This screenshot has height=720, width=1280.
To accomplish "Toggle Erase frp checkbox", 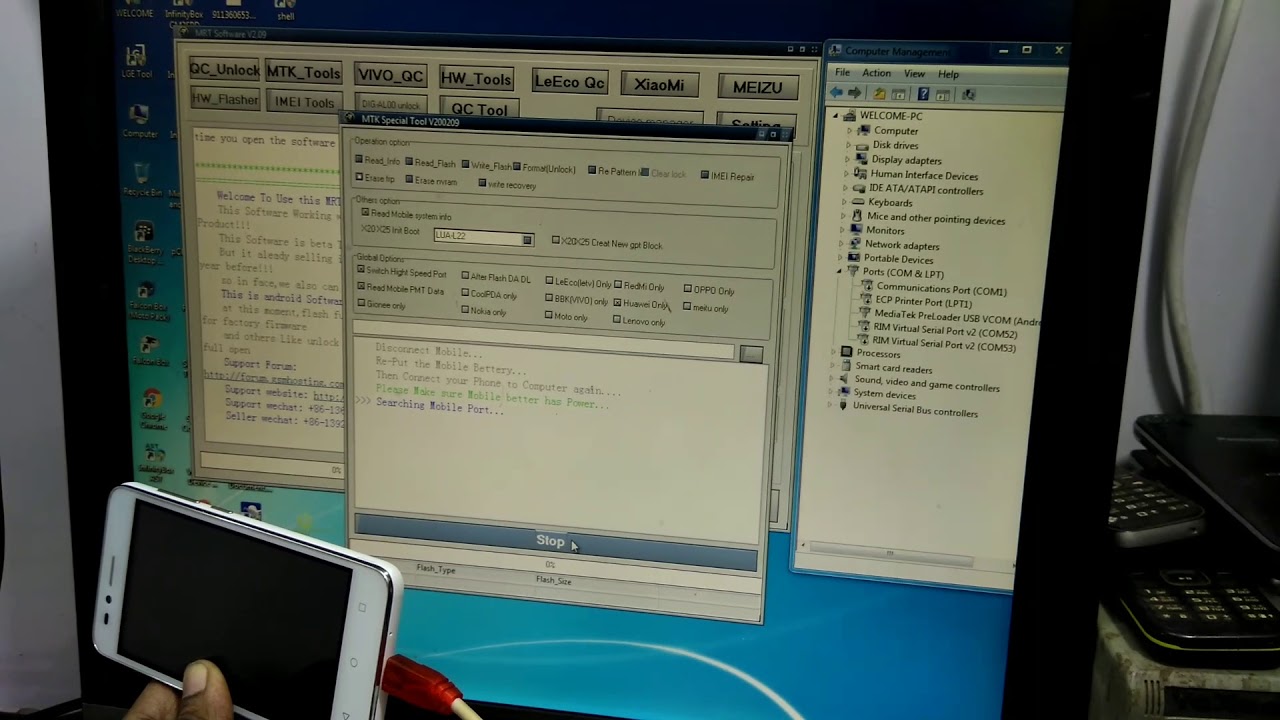I will point(360,177).
